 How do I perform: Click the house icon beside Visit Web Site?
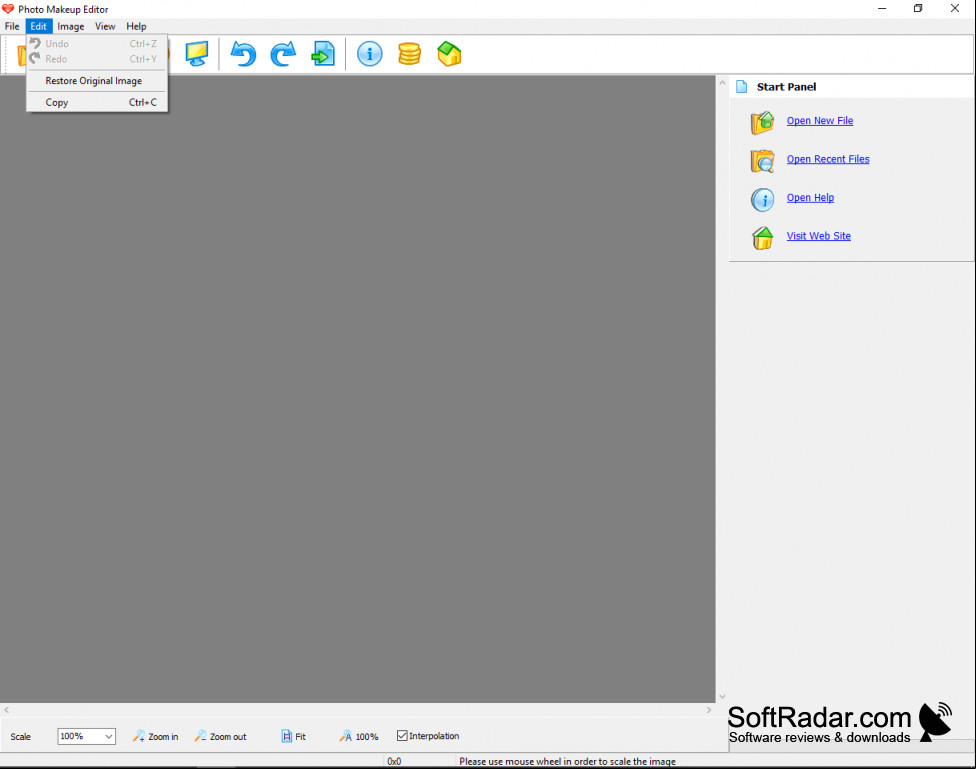point(762,237)
